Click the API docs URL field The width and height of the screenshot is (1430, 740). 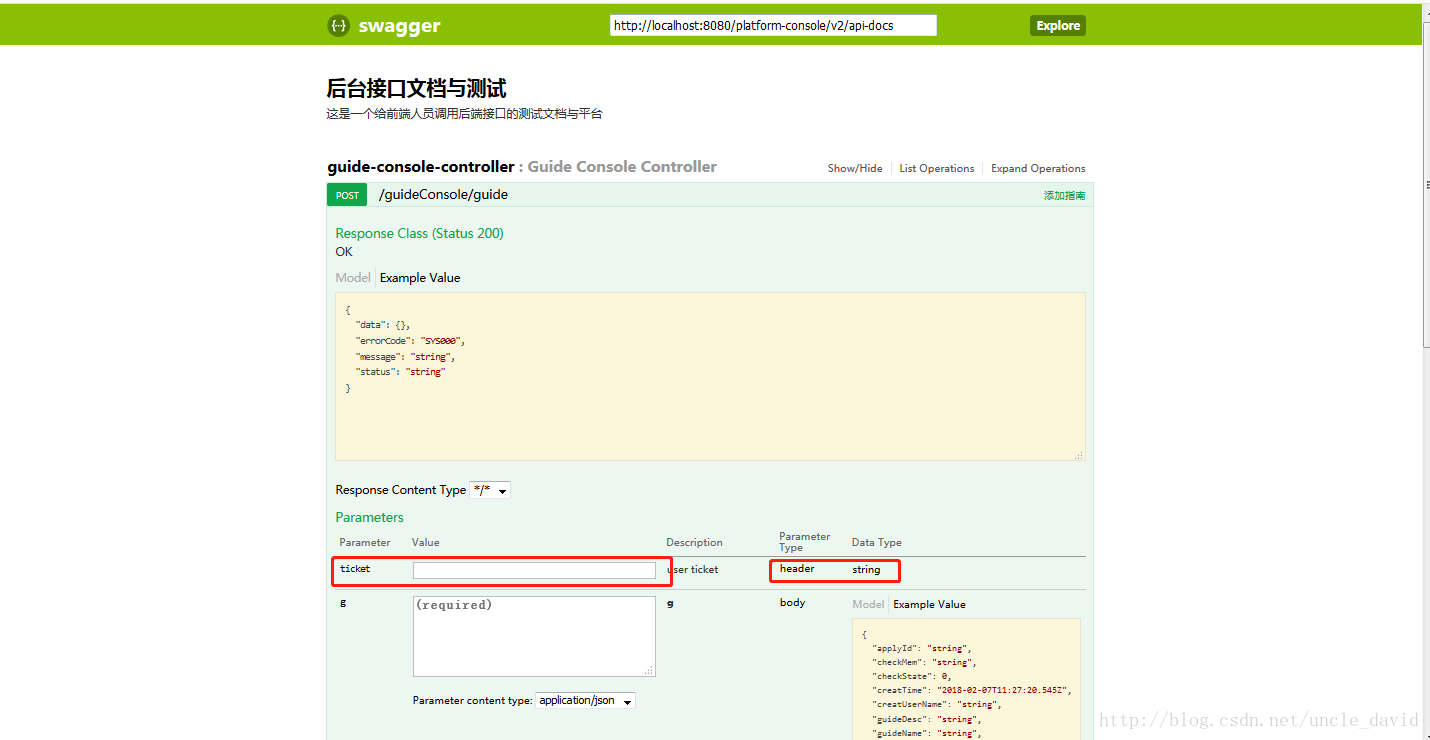pyautogui.click(x=773, y=25)
